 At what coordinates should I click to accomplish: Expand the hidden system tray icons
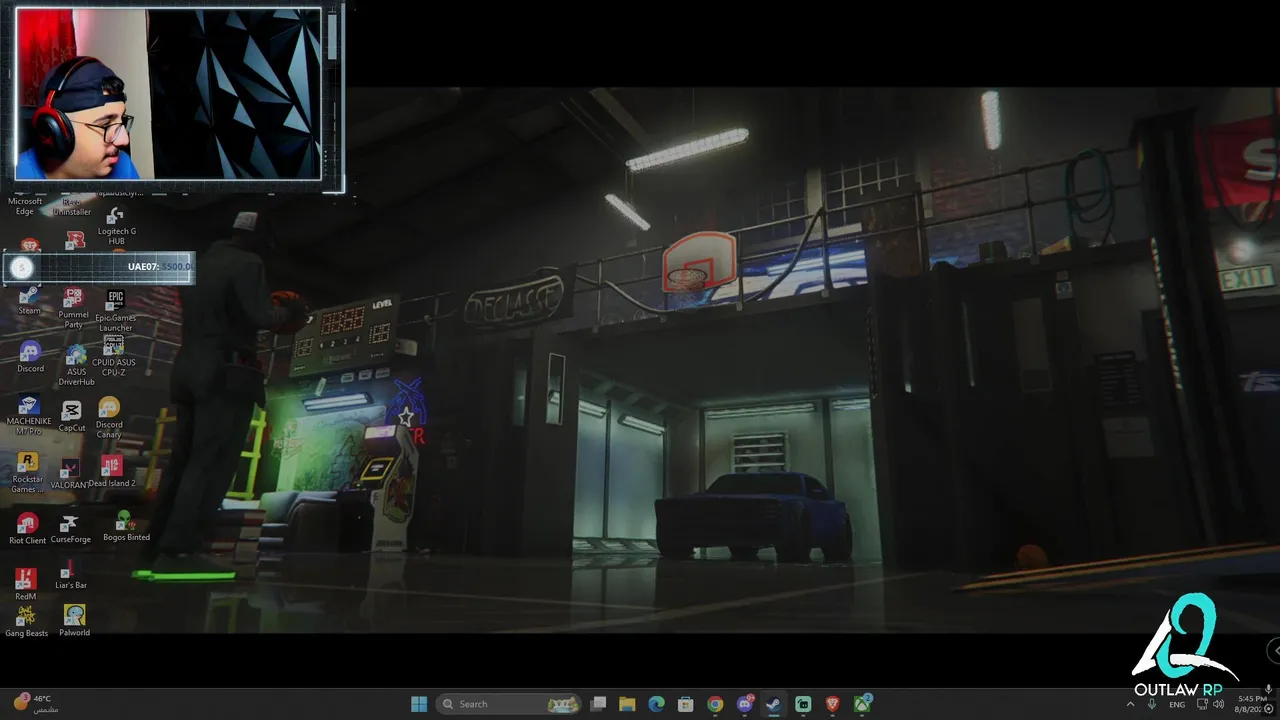1131,704
